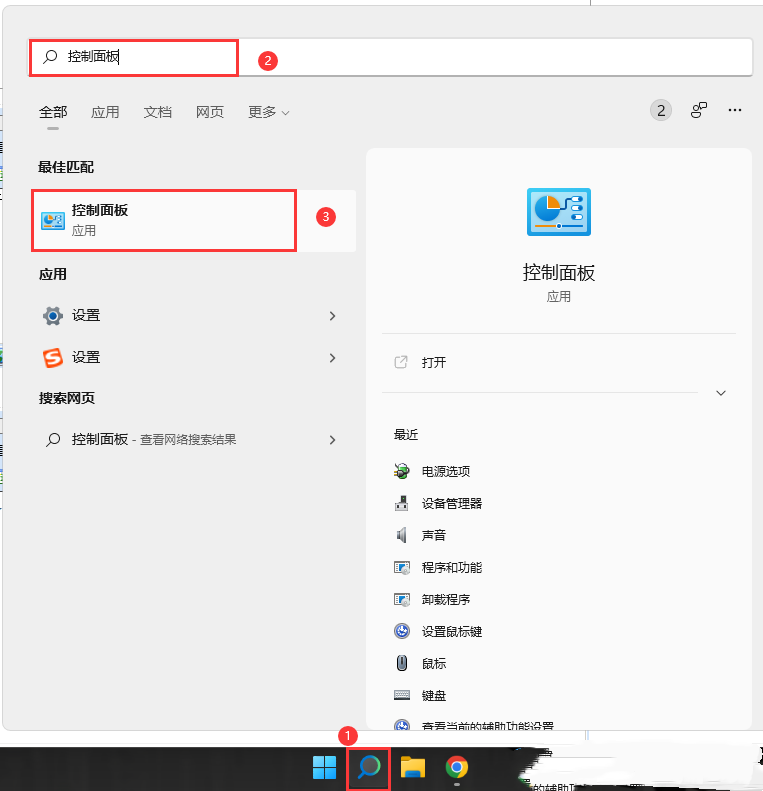
Task: Open the three-dot more options menu
Action: [735, 111]
